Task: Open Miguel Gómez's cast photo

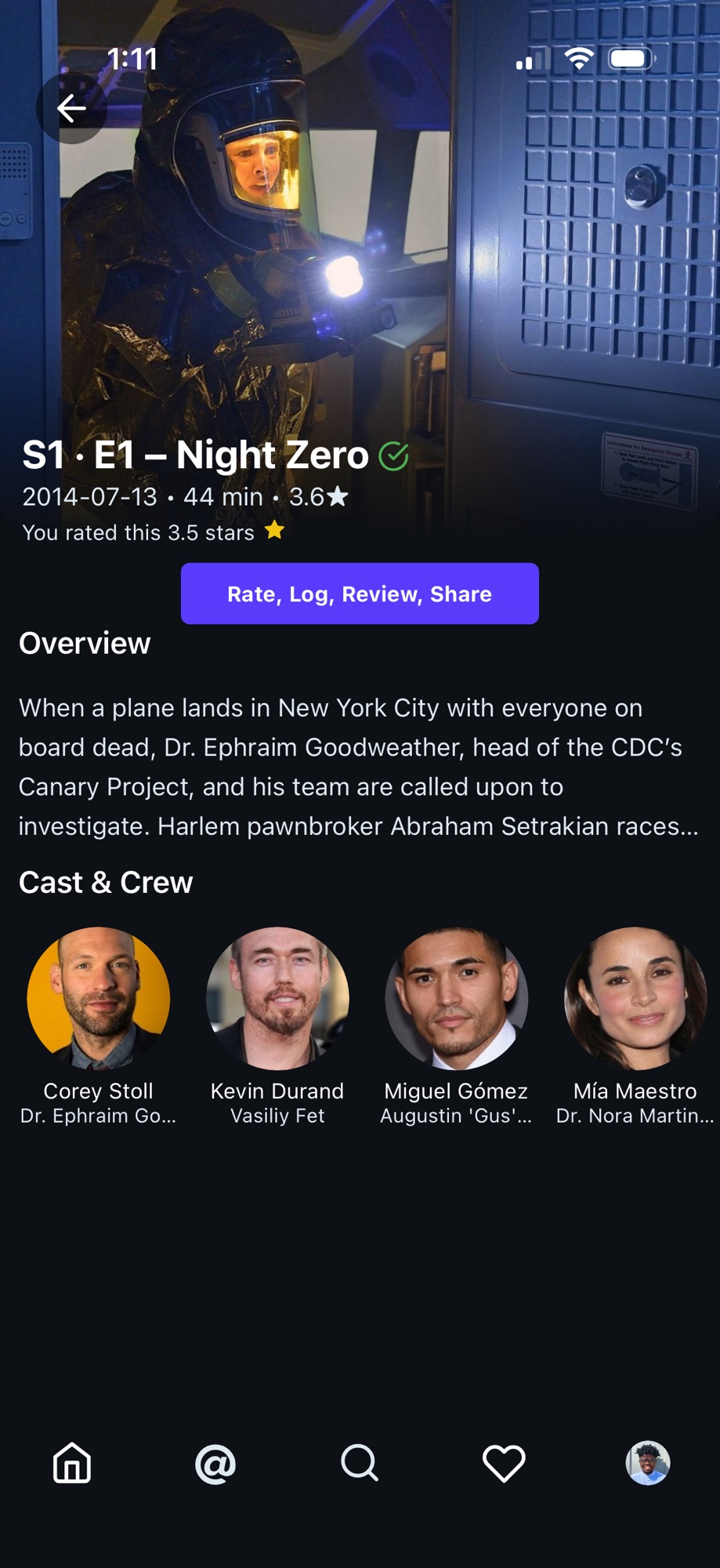Action: 457,998
